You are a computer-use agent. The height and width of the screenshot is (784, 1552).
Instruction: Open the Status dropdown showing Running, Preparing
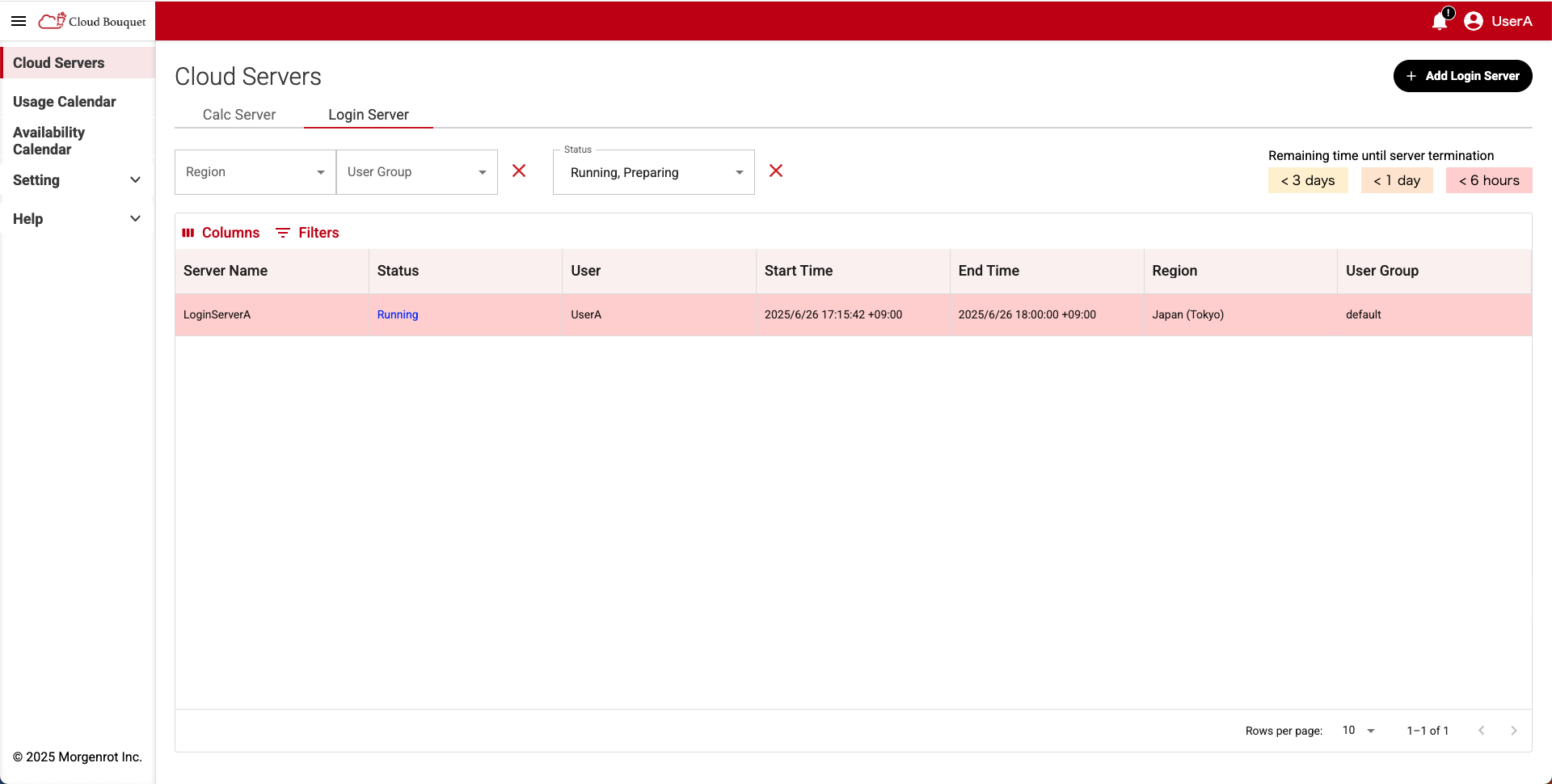pyautogui.click(x=654, y=172)
